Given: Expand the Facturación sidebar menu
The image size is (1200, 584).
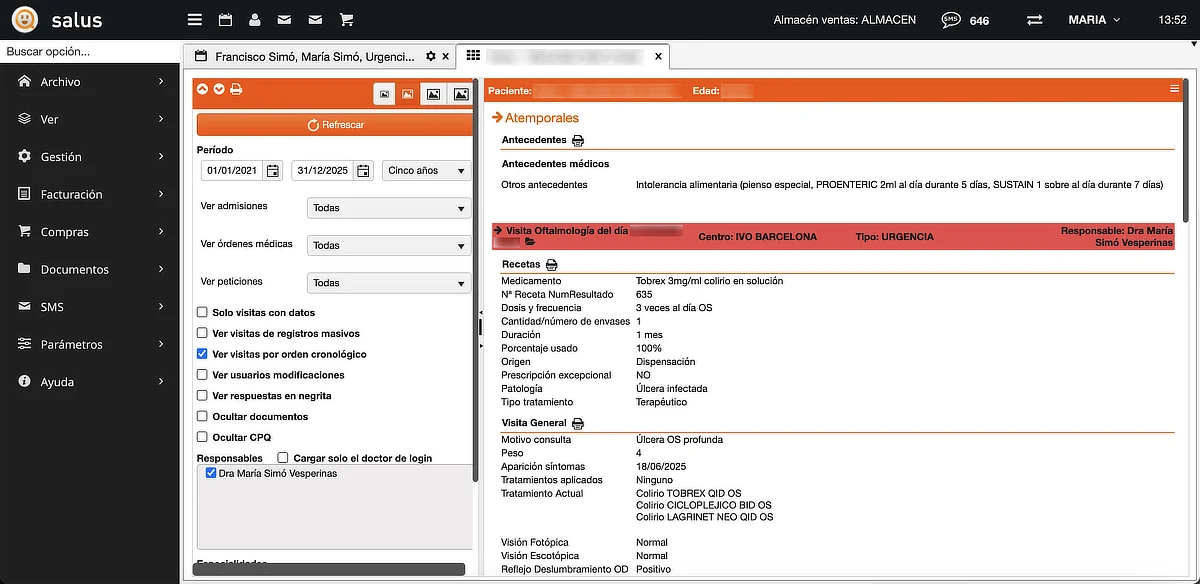Looking at the screenshot, I should 90,194.
